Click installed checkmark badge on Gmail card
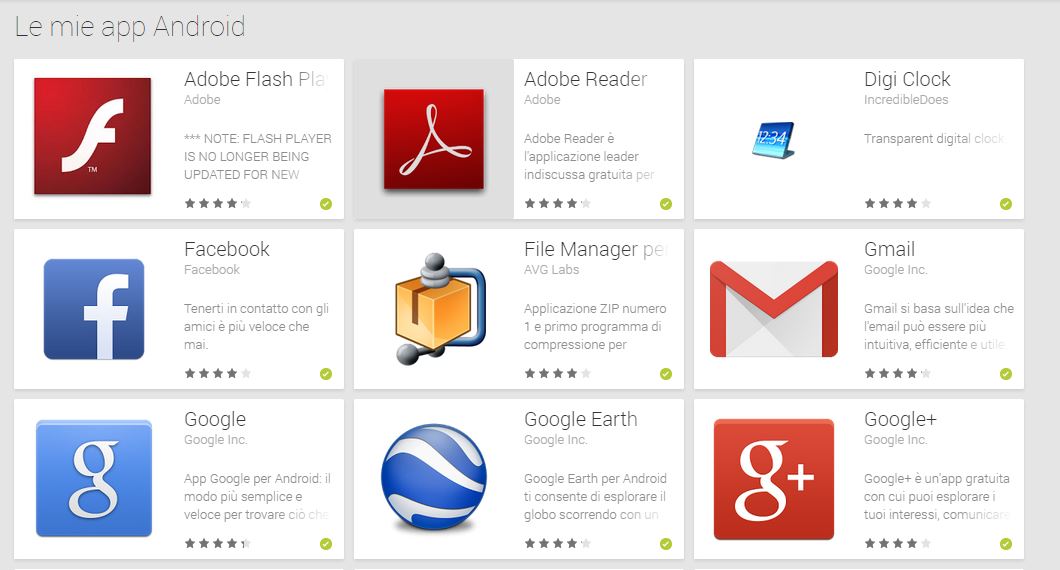This screenshot has height=570, width=1060. pos(1006,374)
